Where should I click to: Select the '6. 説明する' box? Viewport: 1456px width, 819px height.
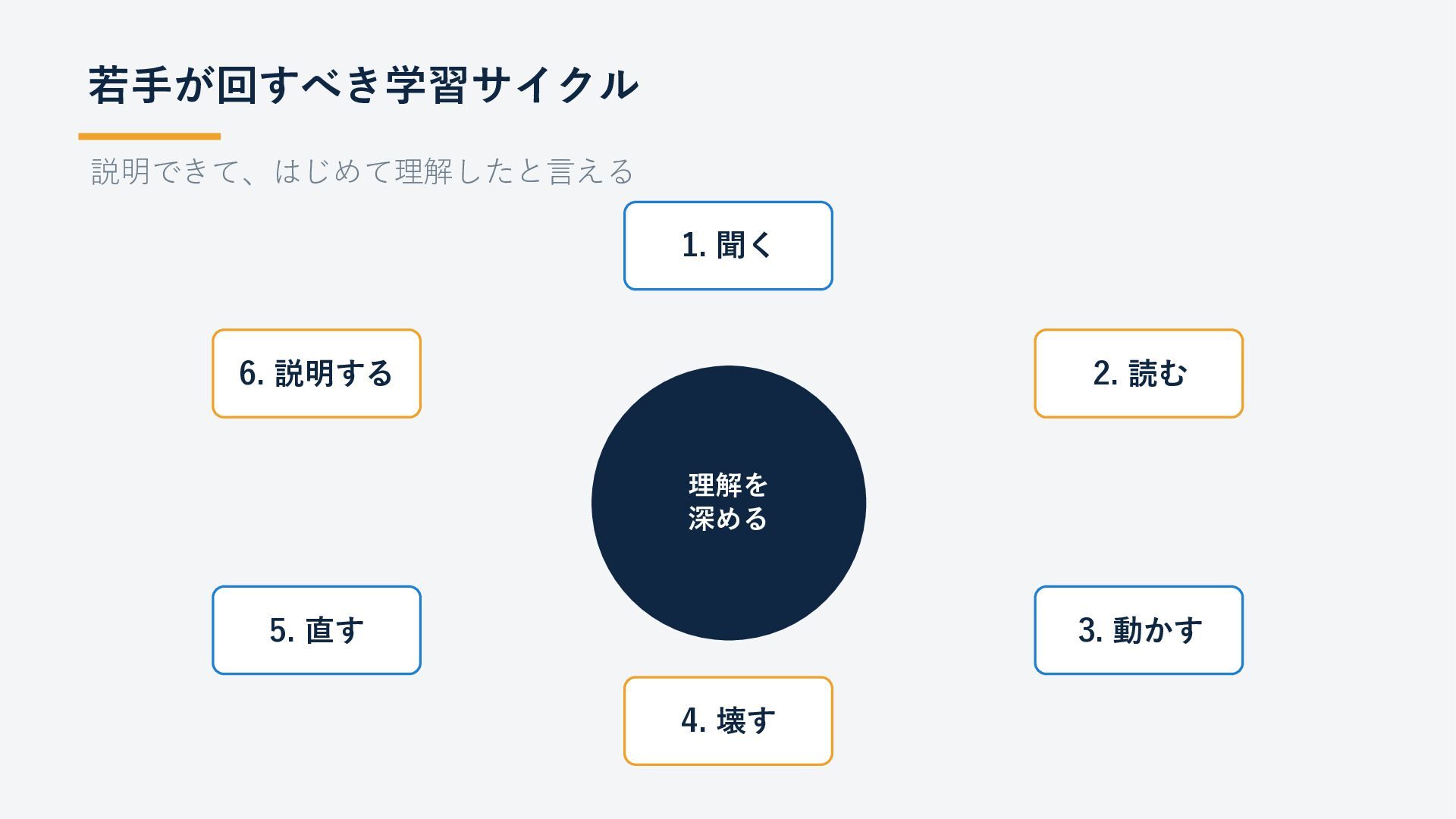coord(316,373)
